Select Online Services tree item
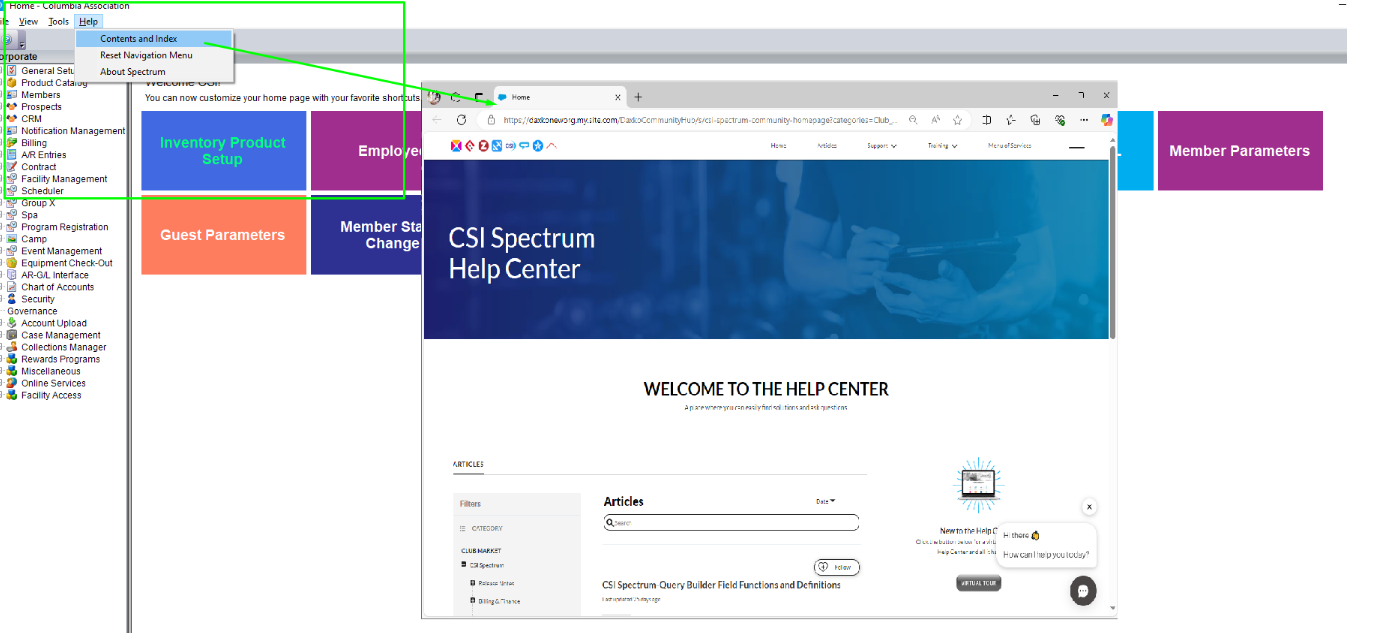The image size is (1396, 633). (53, 383)
